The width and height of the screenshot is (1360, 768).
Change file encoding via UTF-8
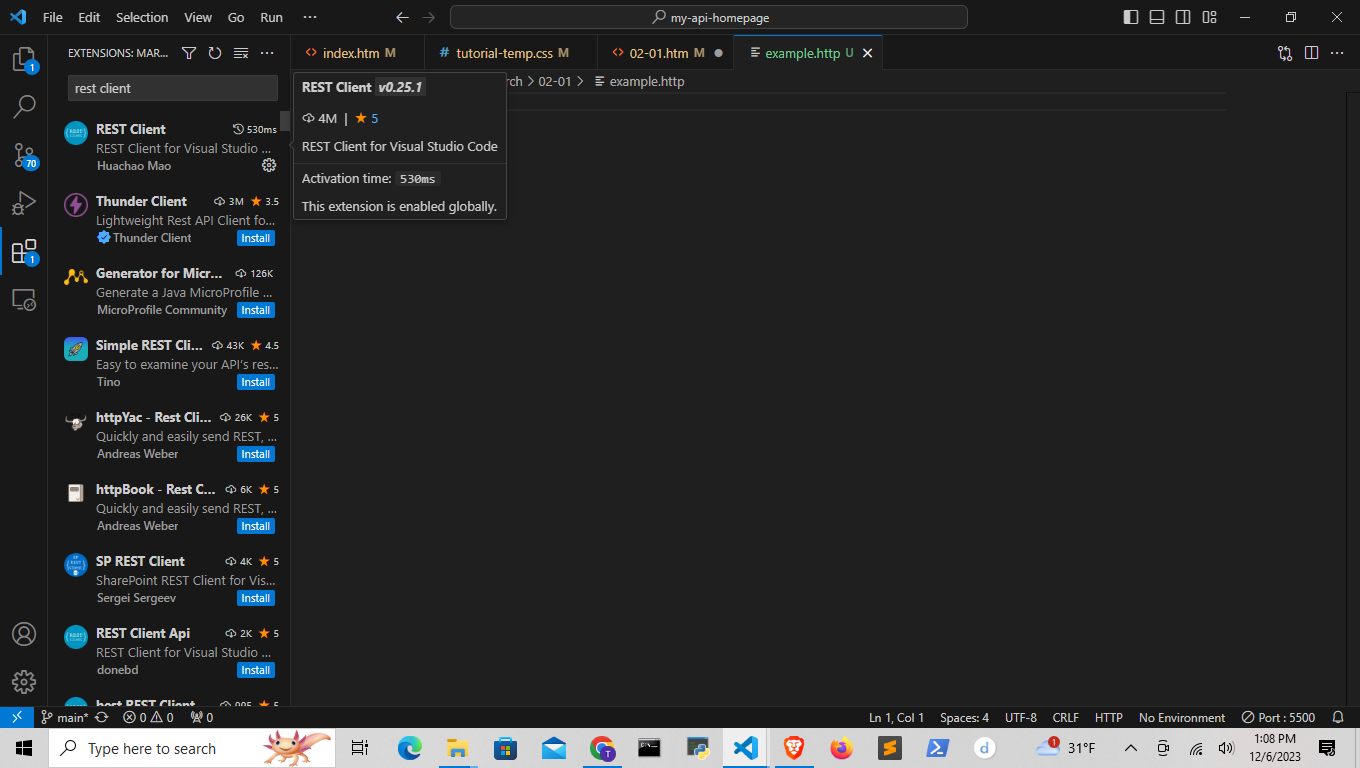1020,717
